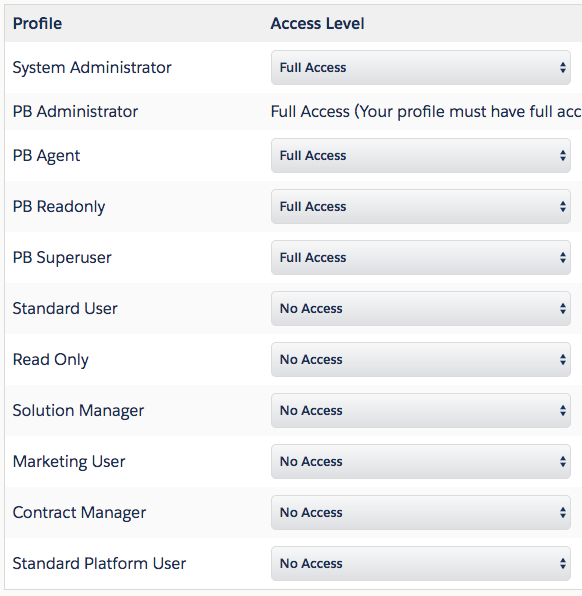Open the Standard Platform User access dropdown
The width and height of the screenshot is (582, 596).
point(420,563)
